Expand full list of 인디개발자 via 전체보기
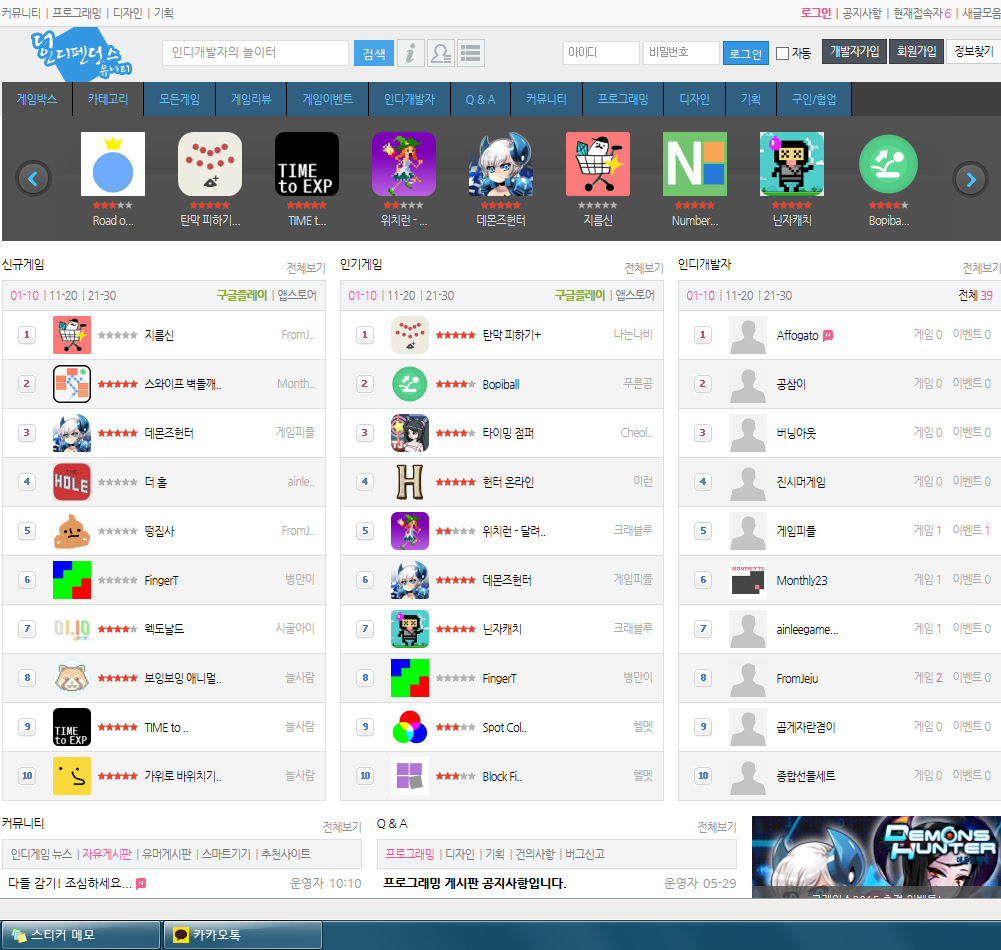This screenshot has width=1001, height=950. (x=981, y=268)
